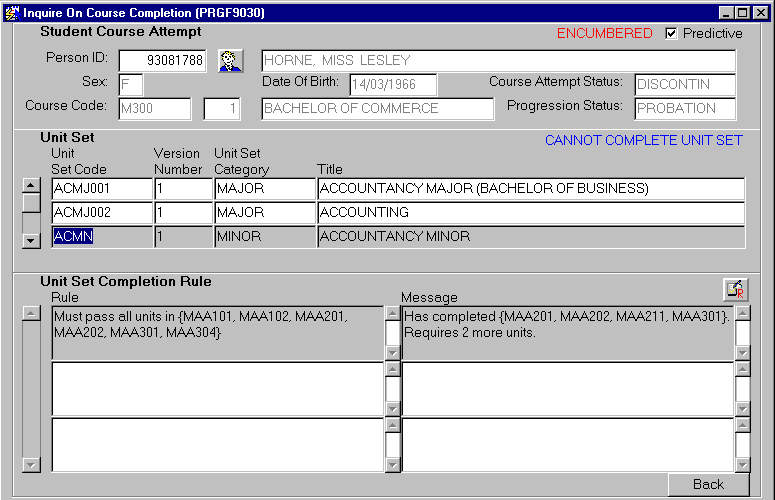
Task: Click the Person ID field containing 93081788
Action: tap(162, 61)
